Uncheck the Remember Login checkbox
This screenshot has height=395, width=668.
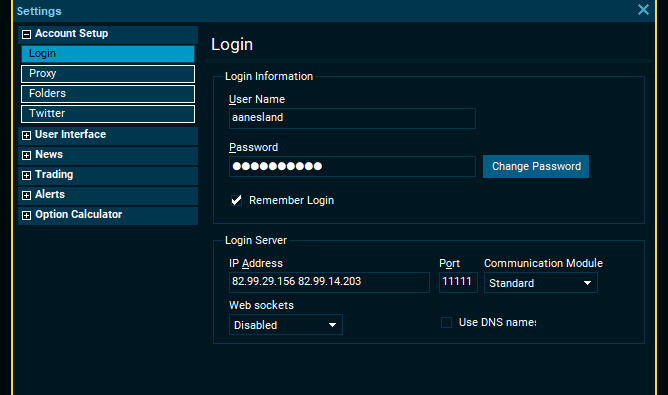coord(236,200)
